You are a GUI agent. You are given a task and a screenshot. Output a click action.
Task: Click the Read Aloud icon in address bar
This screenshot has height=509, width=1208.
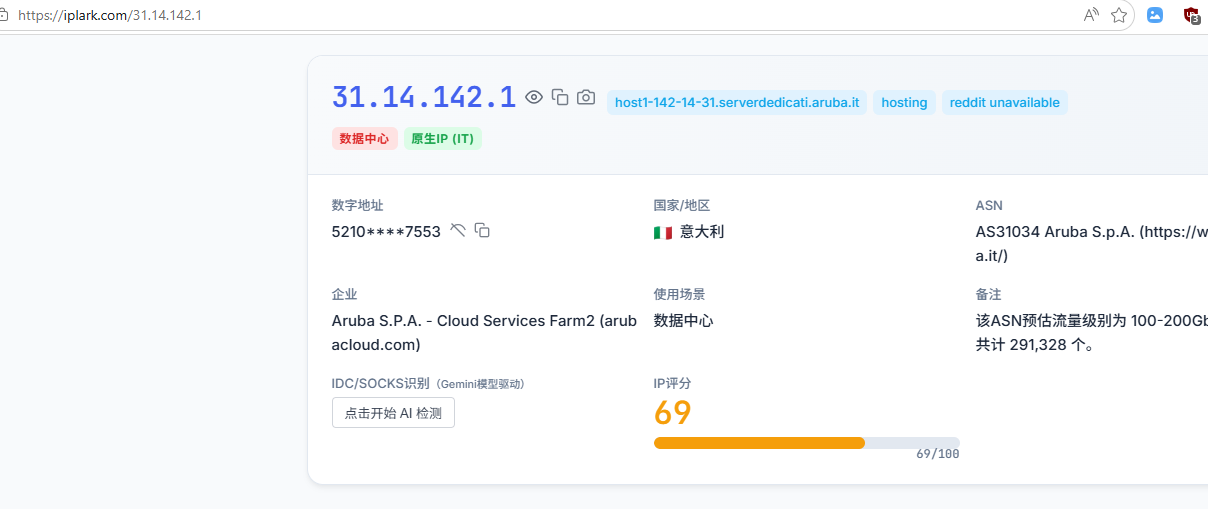point(1091,15)
